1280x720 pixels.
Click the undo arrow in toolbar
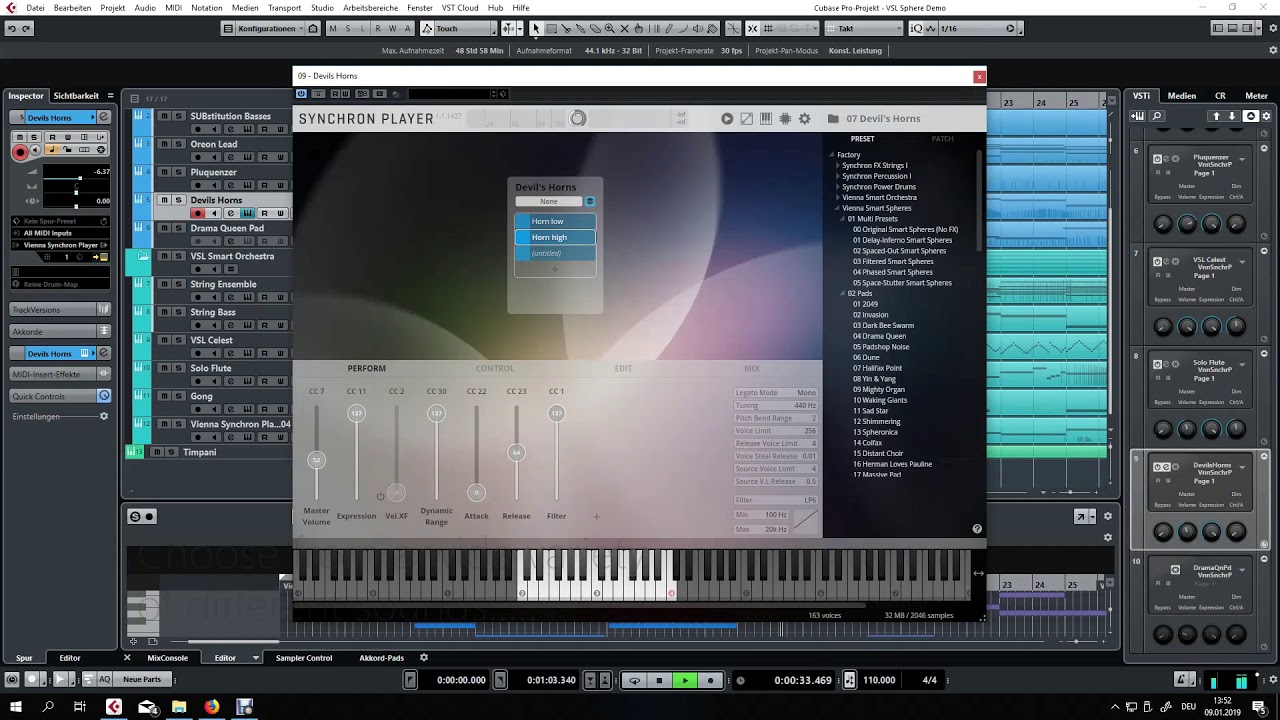12,28
